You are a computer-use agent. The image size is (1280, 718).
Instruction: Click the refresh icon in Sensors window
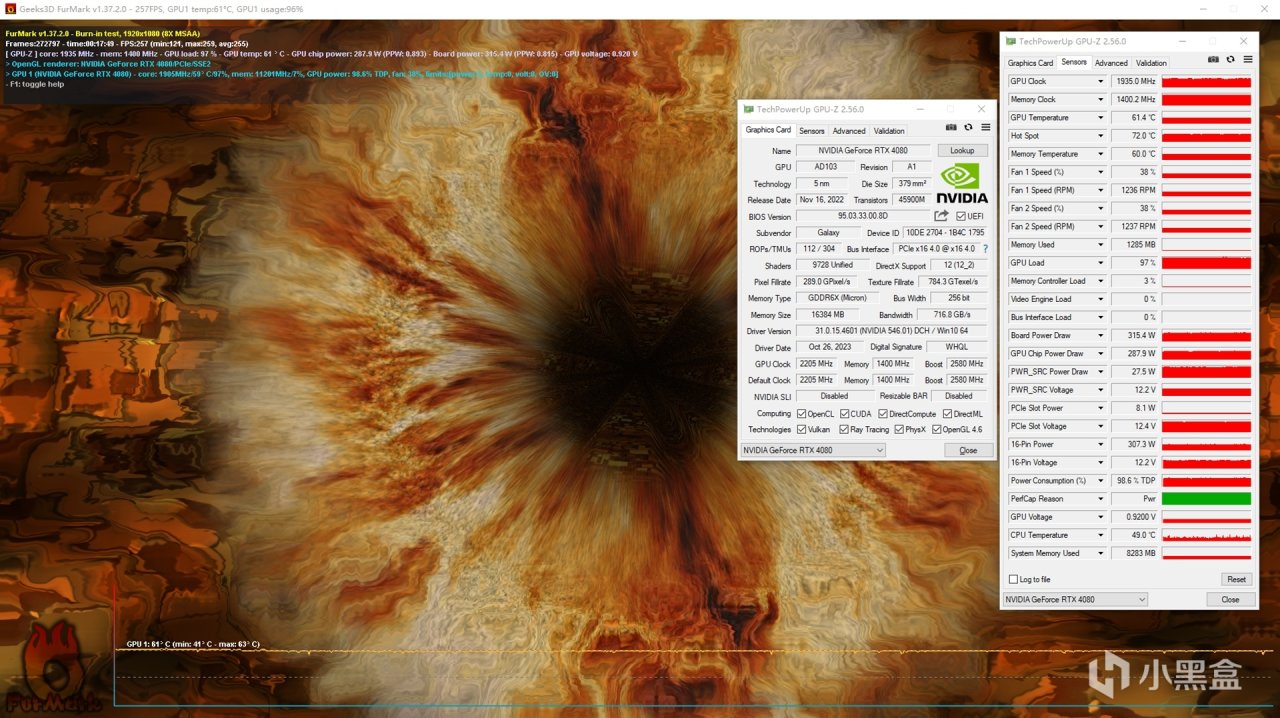(x=1230, y=60)
